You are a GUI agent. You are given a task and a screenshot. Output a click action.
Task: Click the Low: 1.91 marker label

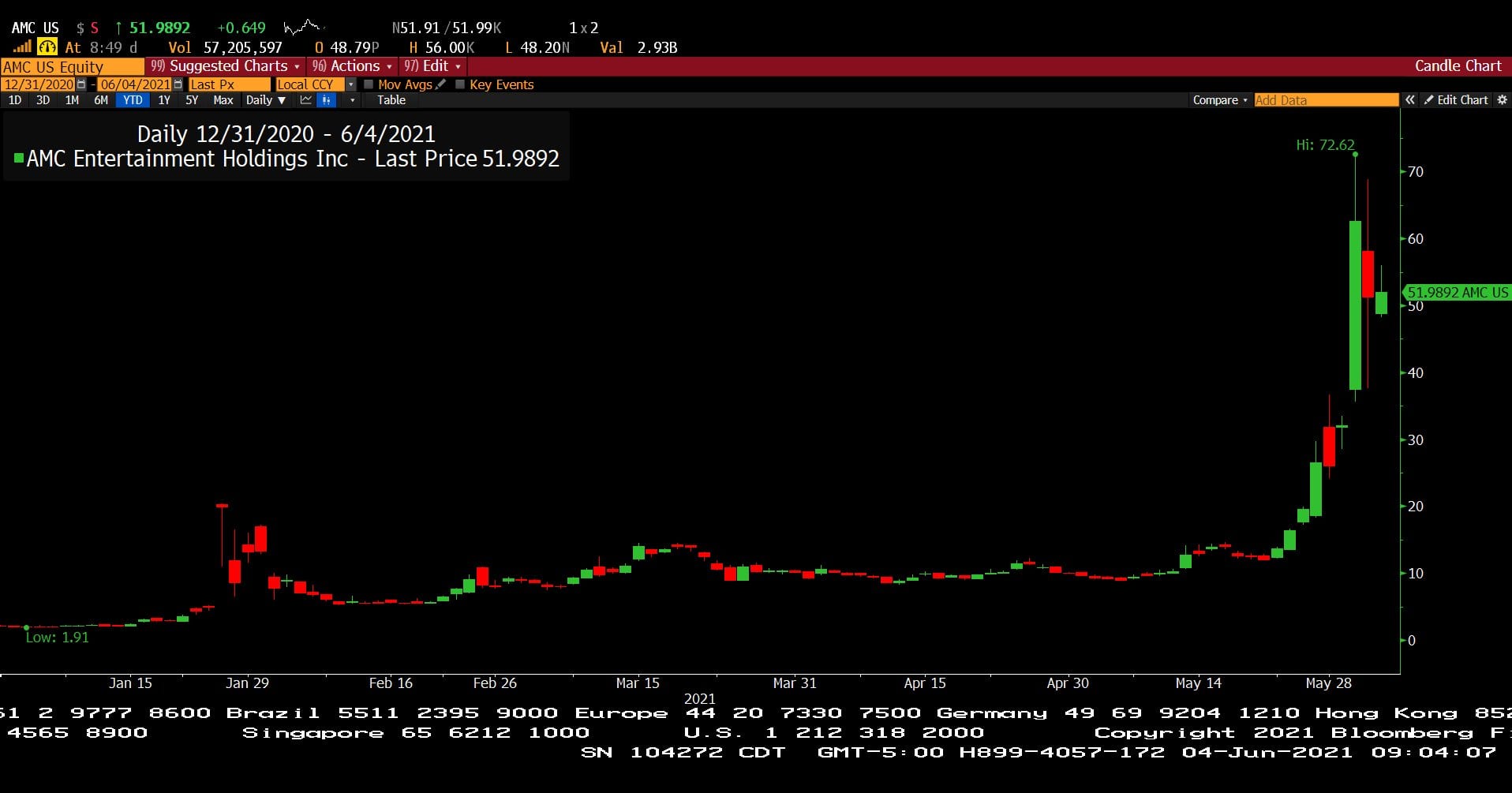[x=57, y=638]
